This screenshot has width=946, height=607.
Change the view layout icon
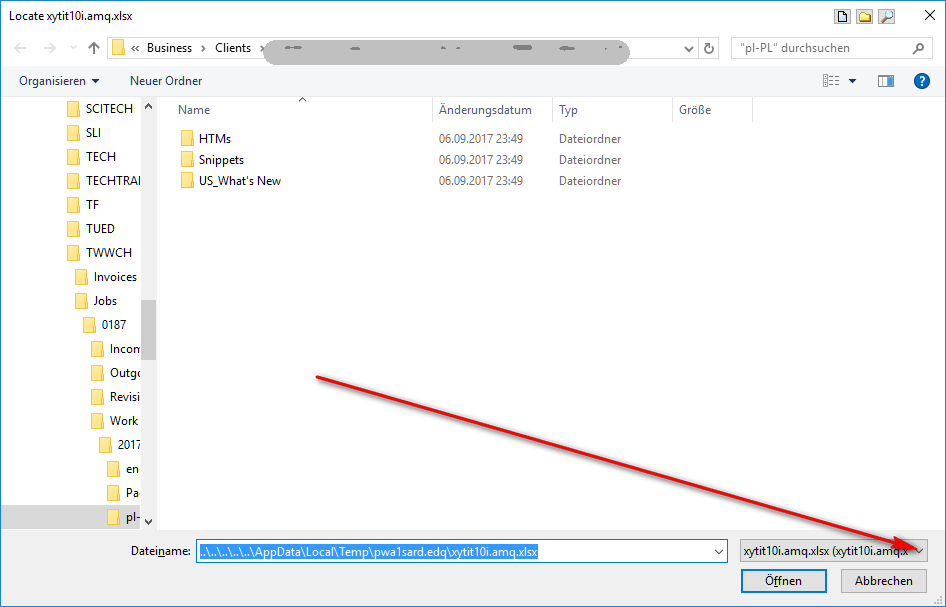[830, 81]
